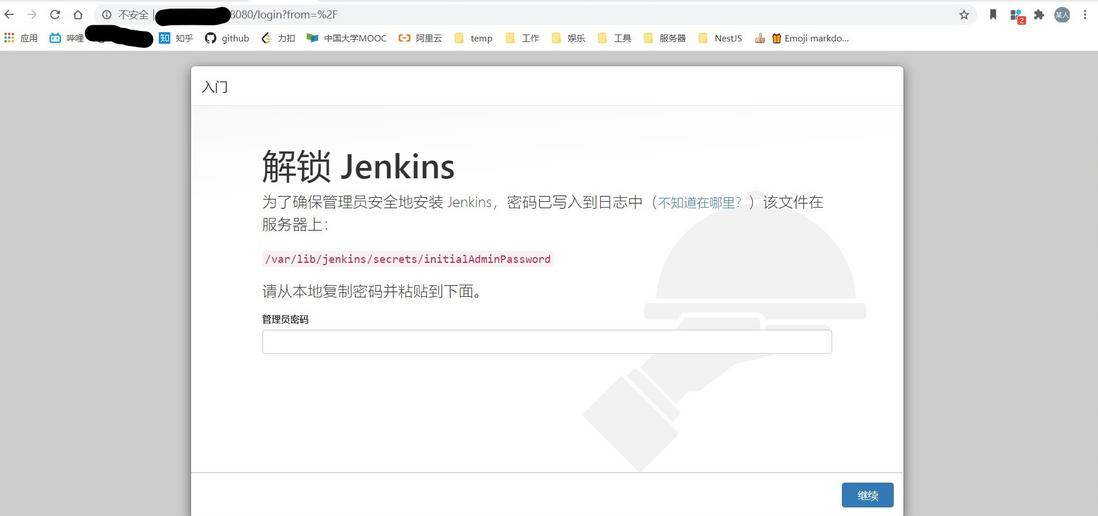This screenshot has height=516, width=1098.
Task: Click the 不知道在哪里? help link
Action: pyautogui.click(x=700, y=203)
